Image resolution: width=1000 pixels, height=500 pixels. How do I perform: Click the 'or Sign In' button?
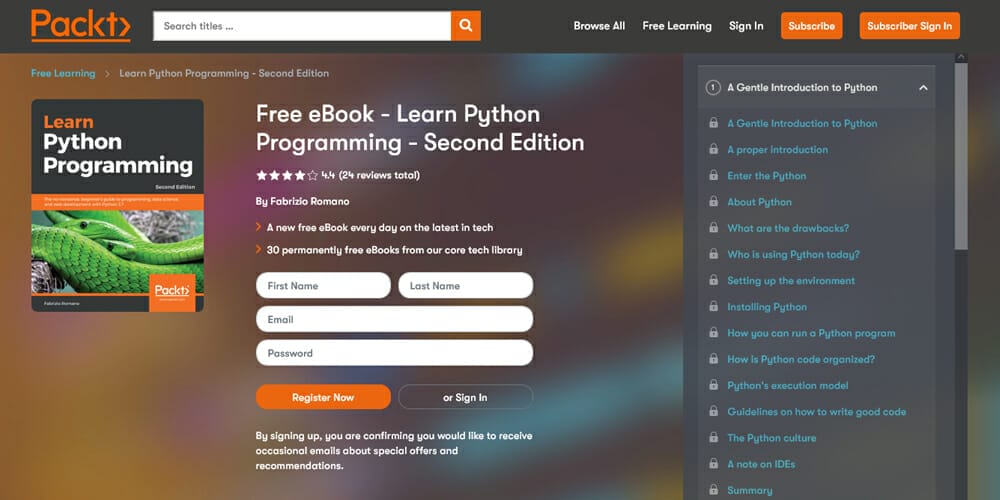pos(466,397)
